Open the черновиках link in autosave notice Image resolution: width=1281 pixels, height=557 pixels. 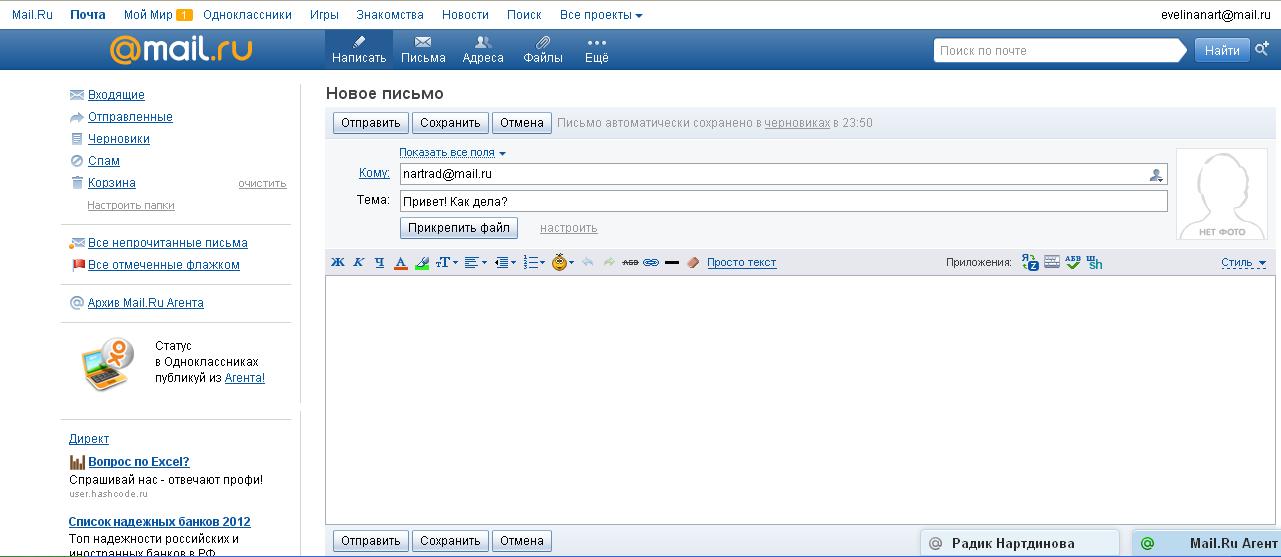click(797, 123)
